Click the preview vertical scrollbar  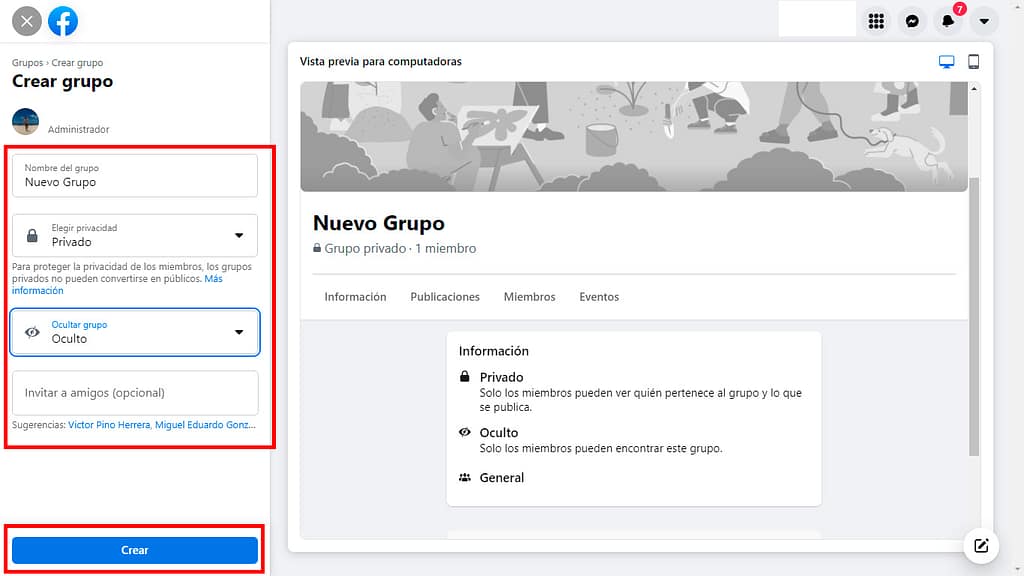pyautogui.click(x=974, y=300)
